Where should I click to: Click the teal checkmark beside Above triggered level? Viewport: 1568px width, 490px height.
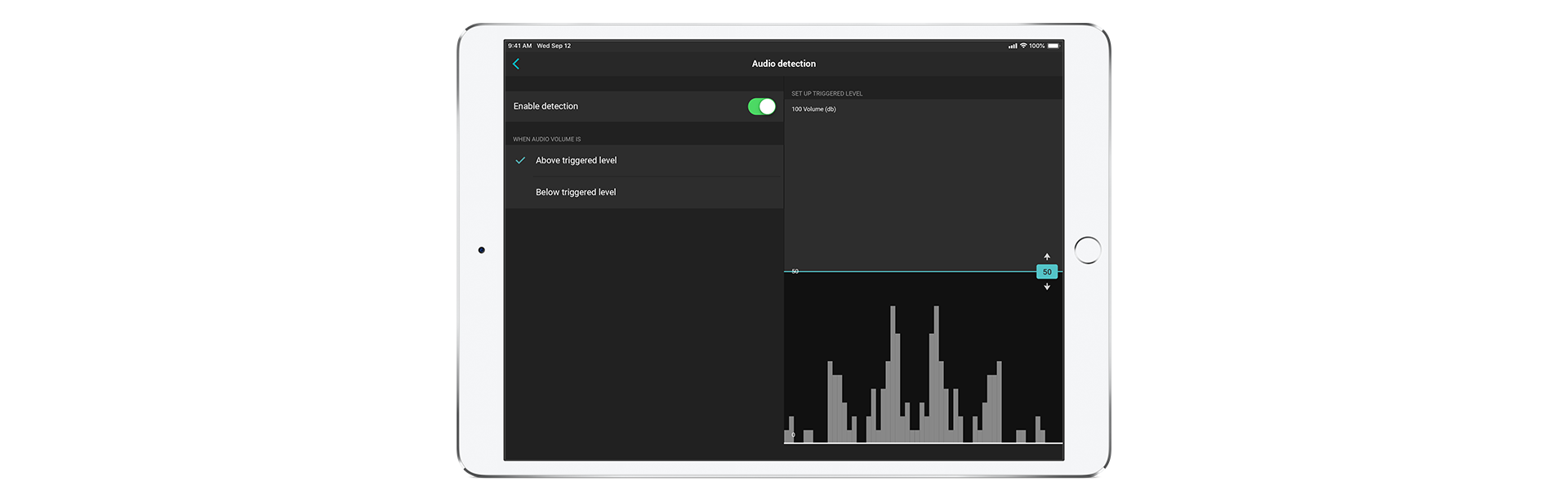pos(520,161)
